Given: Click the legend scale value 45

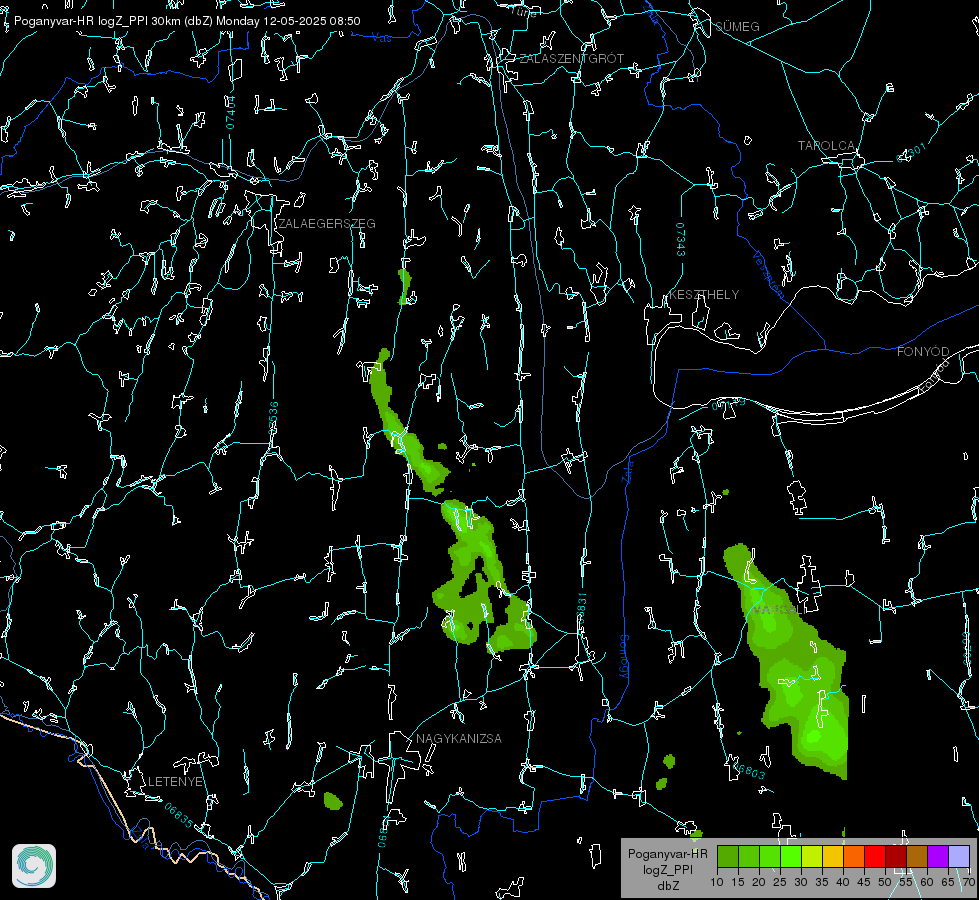Looking at the screenshot, I should click(863, 883).
